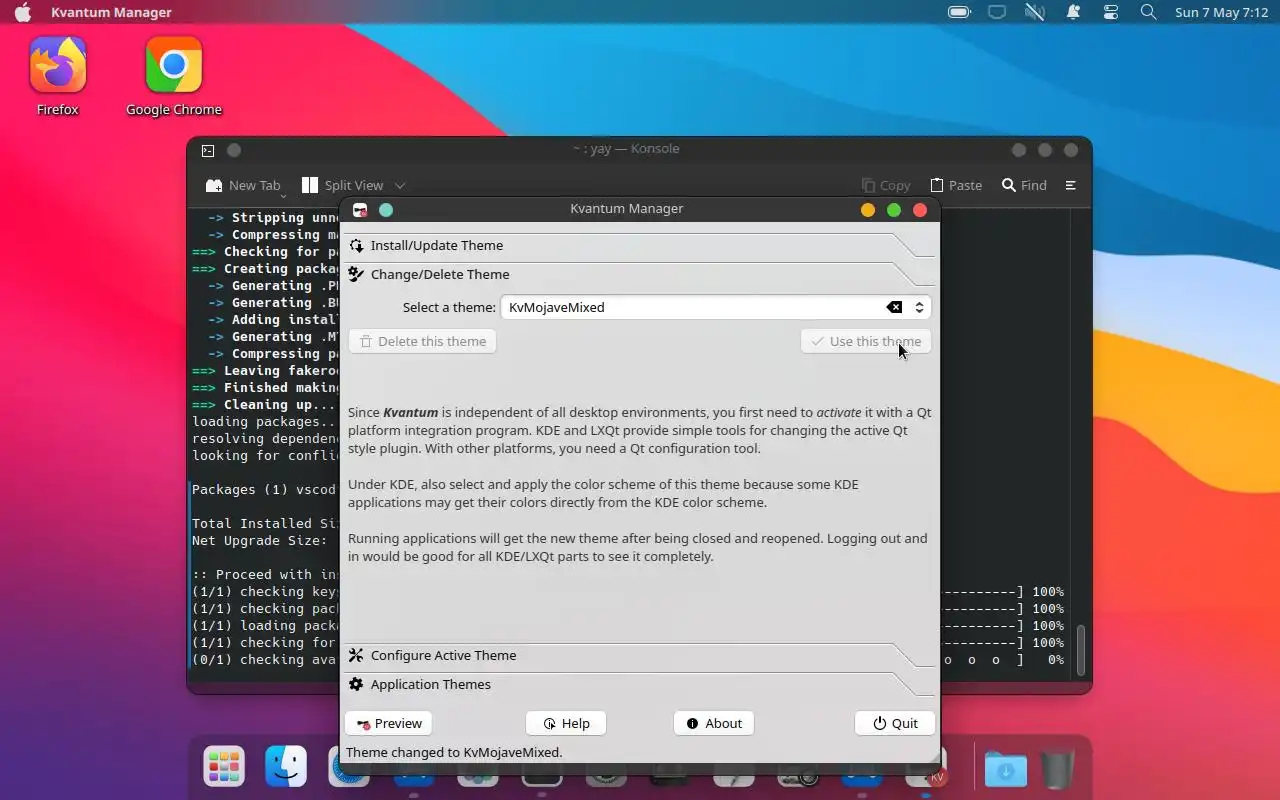Open the control center toggles icon
The image size is (1280, 800).
(x=1111, y=12)
